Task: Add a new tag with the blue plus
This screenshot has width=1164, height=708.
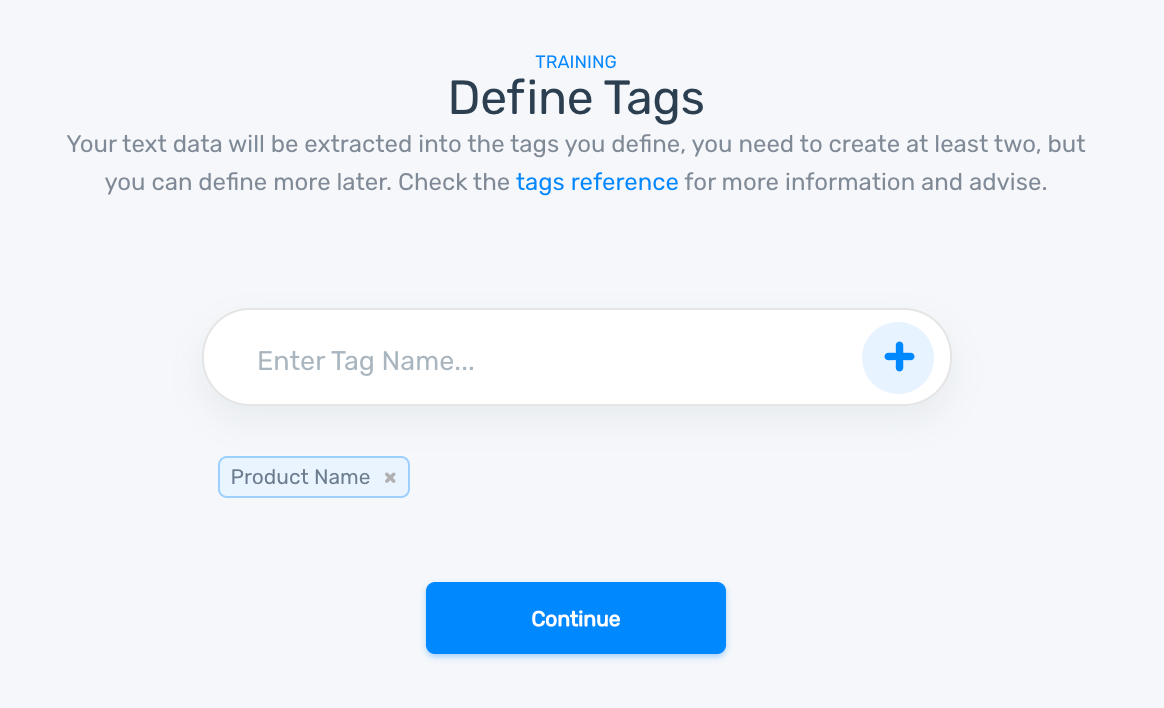Action: [898, 357]
